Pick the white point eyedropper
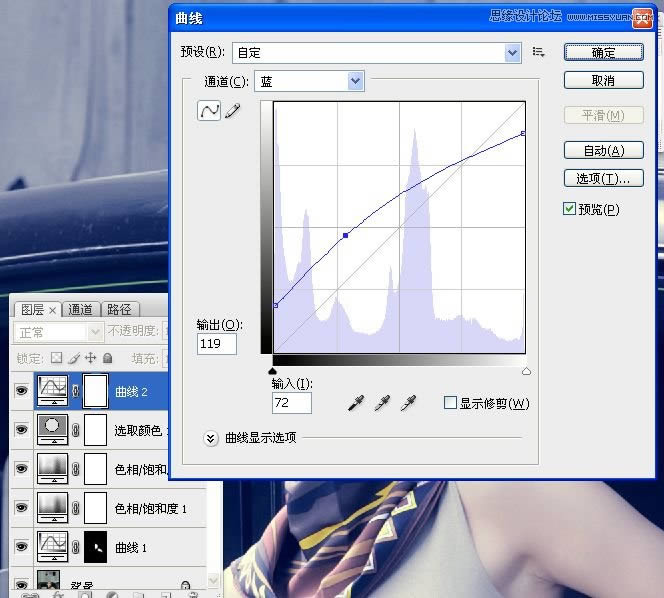 click(407, 403)
